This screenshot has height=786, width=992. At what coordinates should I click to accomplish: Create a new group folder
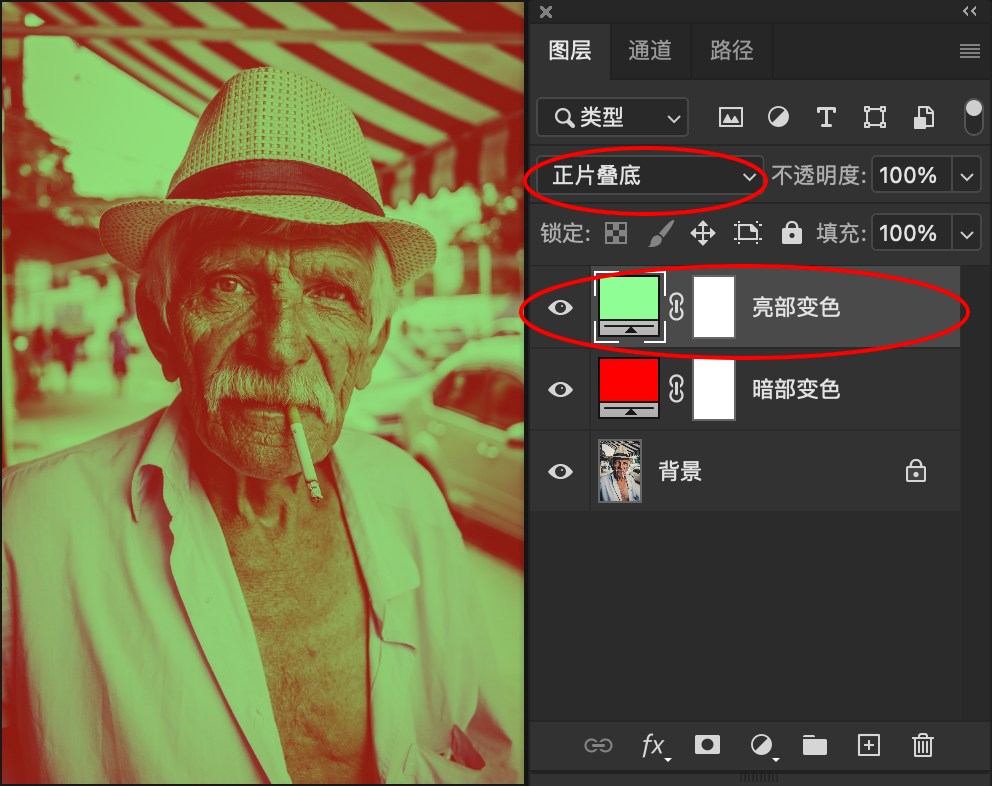pos(815,745)
